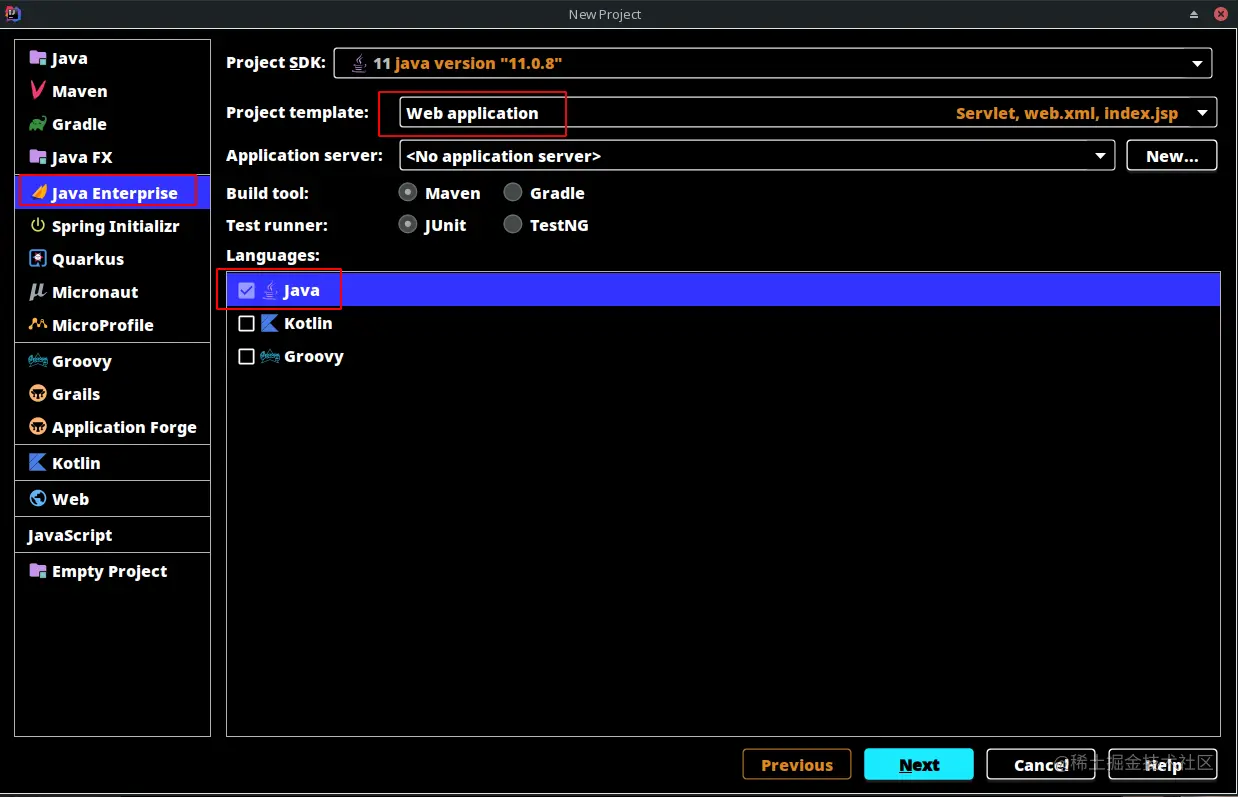1238x797 pixels.
Task: Select Maven build tool radio button
Action: pos(408,192)
